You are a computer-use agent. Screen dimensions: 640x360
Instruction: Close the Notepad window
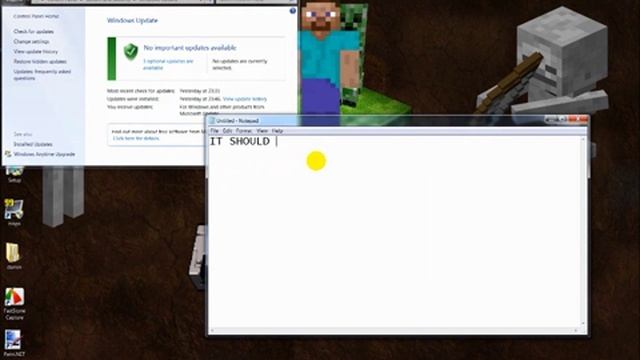578,119
